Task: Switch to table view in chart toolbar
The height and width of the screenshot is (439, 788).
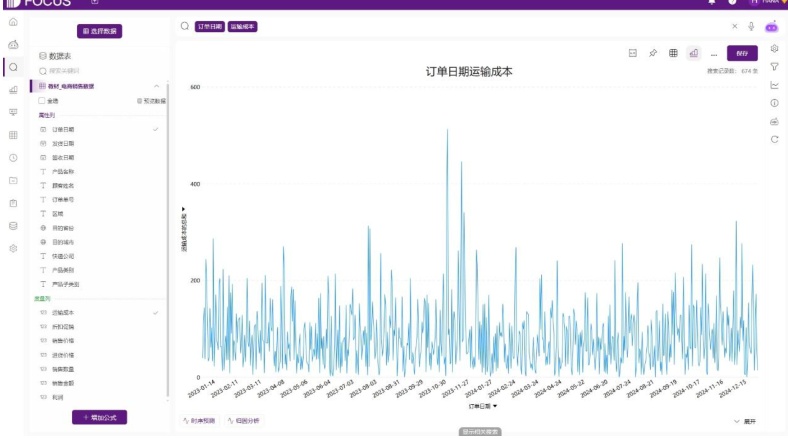Action: pos(673,53)
